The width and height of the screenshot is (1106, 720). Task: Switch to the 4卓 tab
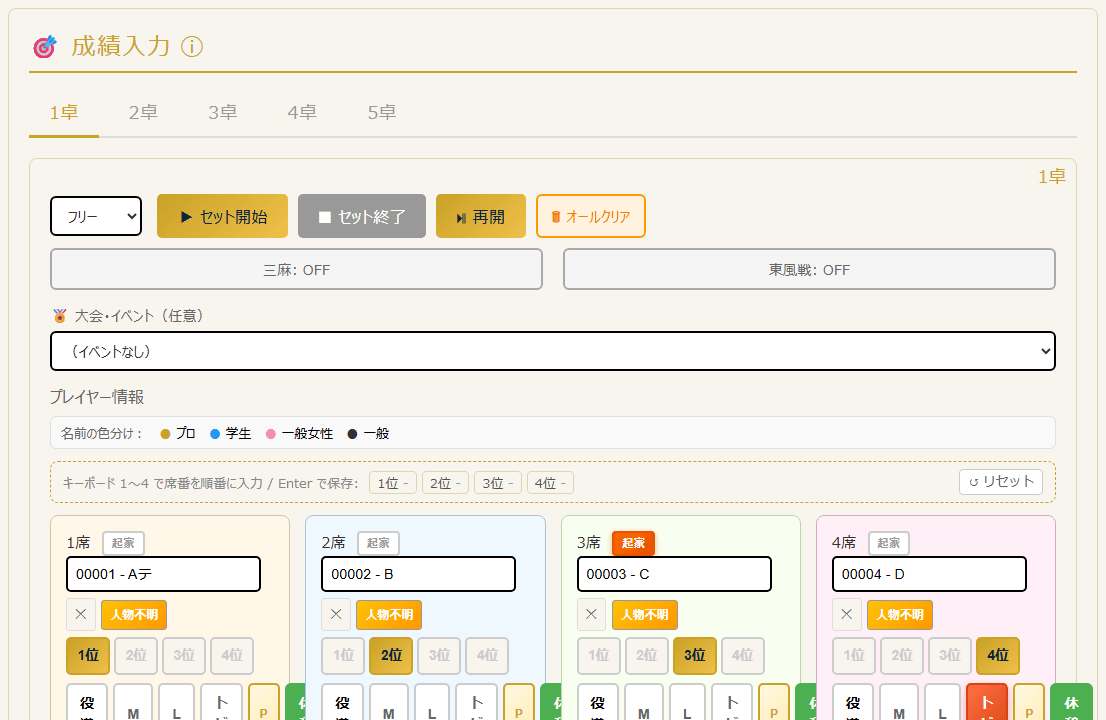pos(302,113)
